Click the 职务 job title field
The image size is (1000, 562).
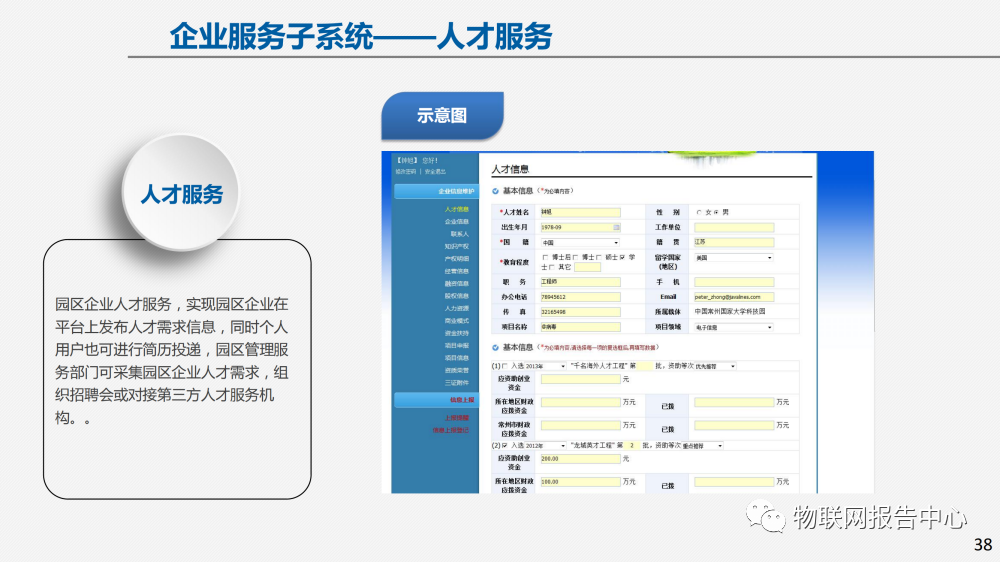click(x=580, y=282)
